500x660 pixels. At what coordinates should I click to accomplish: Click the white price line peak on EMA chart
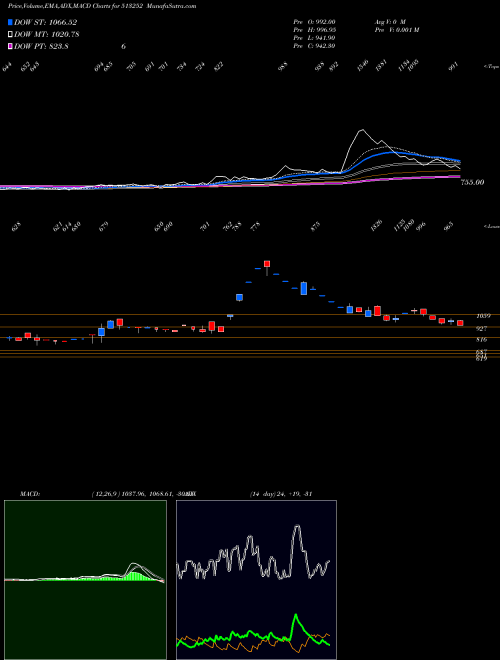(x=362, y=130)
